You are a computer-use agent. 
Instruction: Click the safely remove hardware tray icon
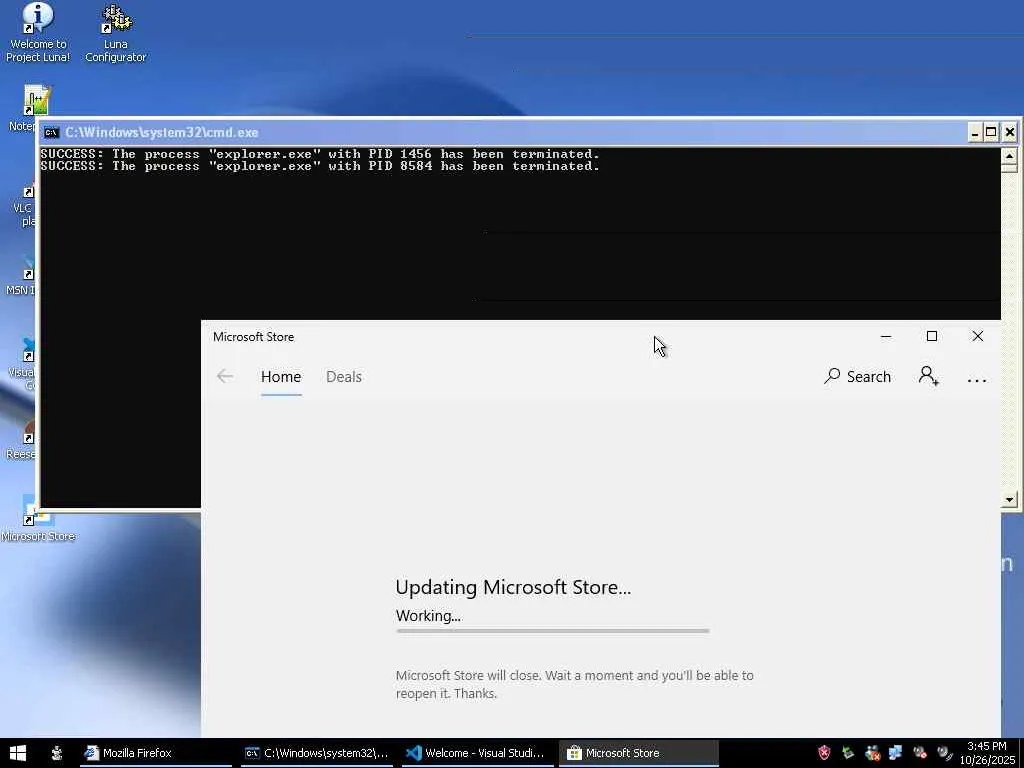848,753
